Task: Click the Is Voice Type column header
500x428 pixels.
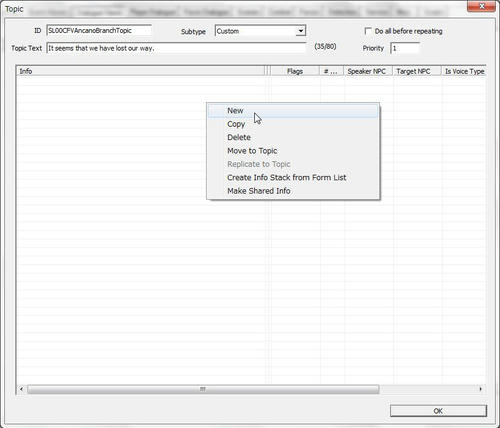Action: coord(464,71)
